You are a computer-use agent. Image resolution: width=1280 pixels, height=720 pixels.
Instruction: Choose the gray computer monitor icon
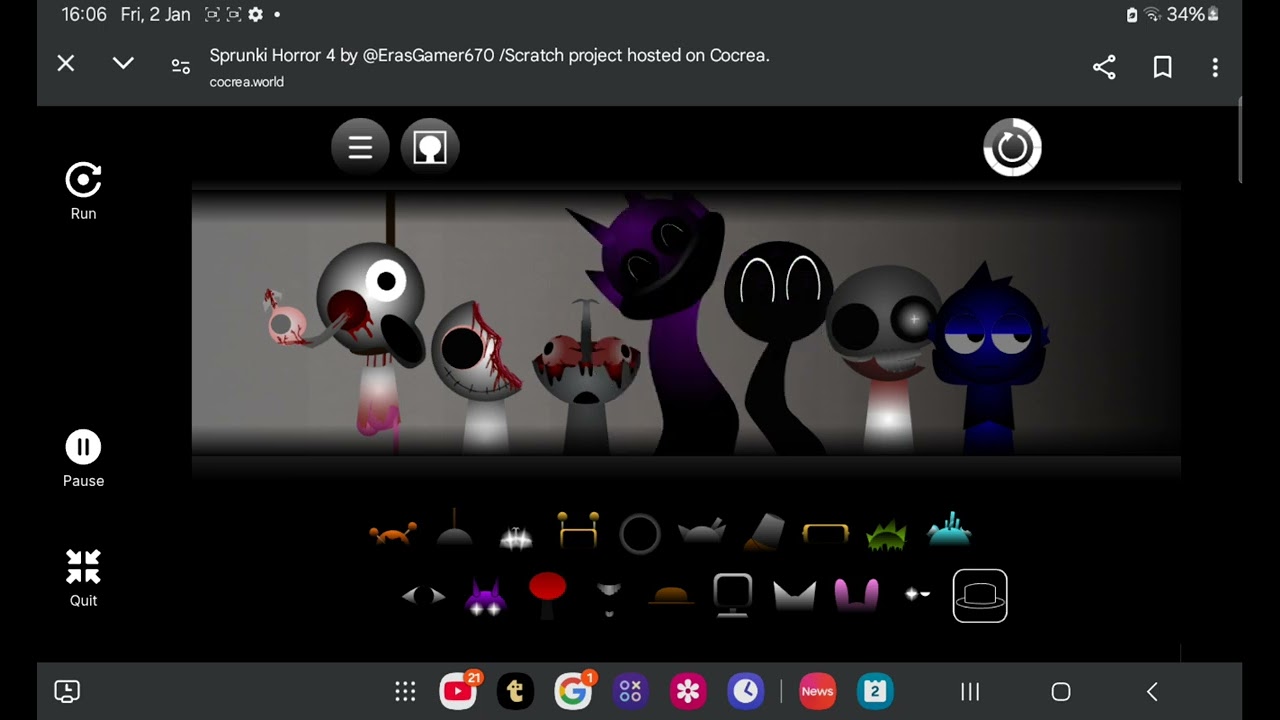(732, 595)
